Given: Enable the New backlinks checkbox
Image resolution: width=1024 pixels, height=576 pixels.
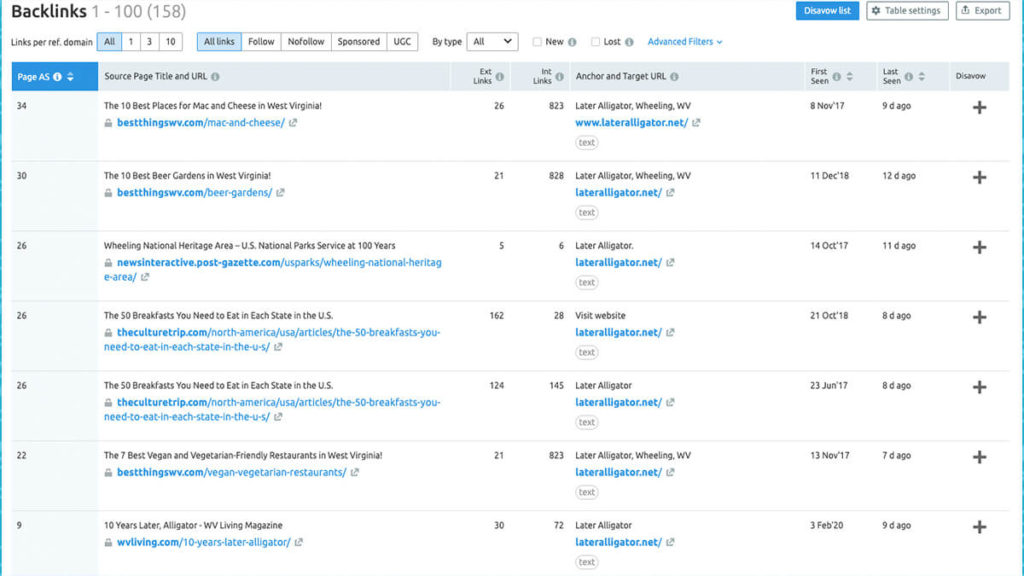Looking at the screenshot, I should point(538,42).
